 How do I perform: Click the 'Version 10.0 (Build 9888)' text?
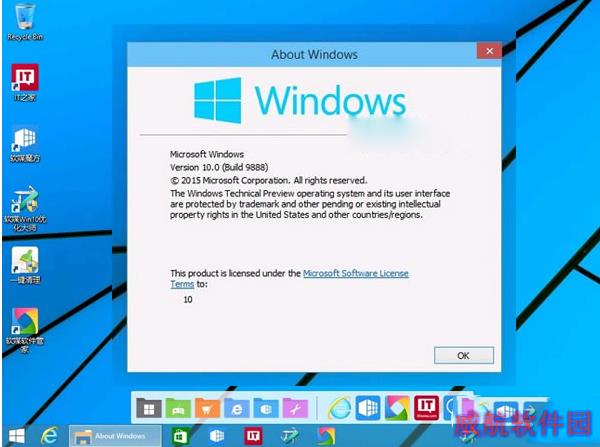point(219,167)
